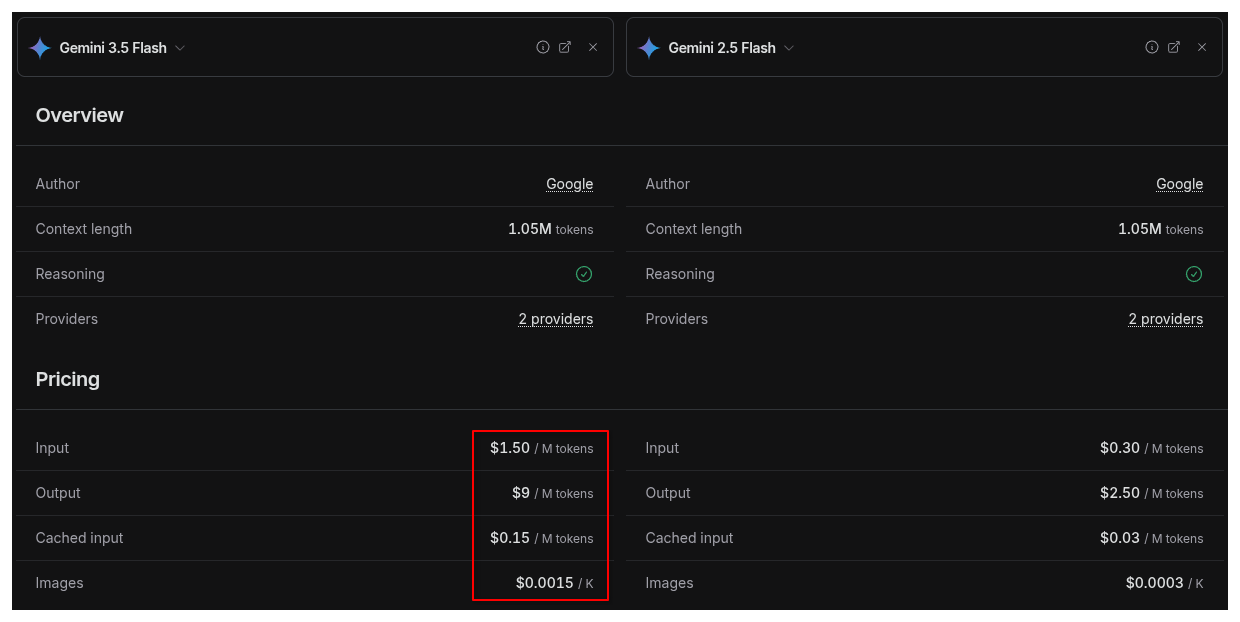The width and height of the screenshot is (1240, 622).
Task: Open Gemini 2.5 Flash external link icon
Action: tap(1174, 47)
